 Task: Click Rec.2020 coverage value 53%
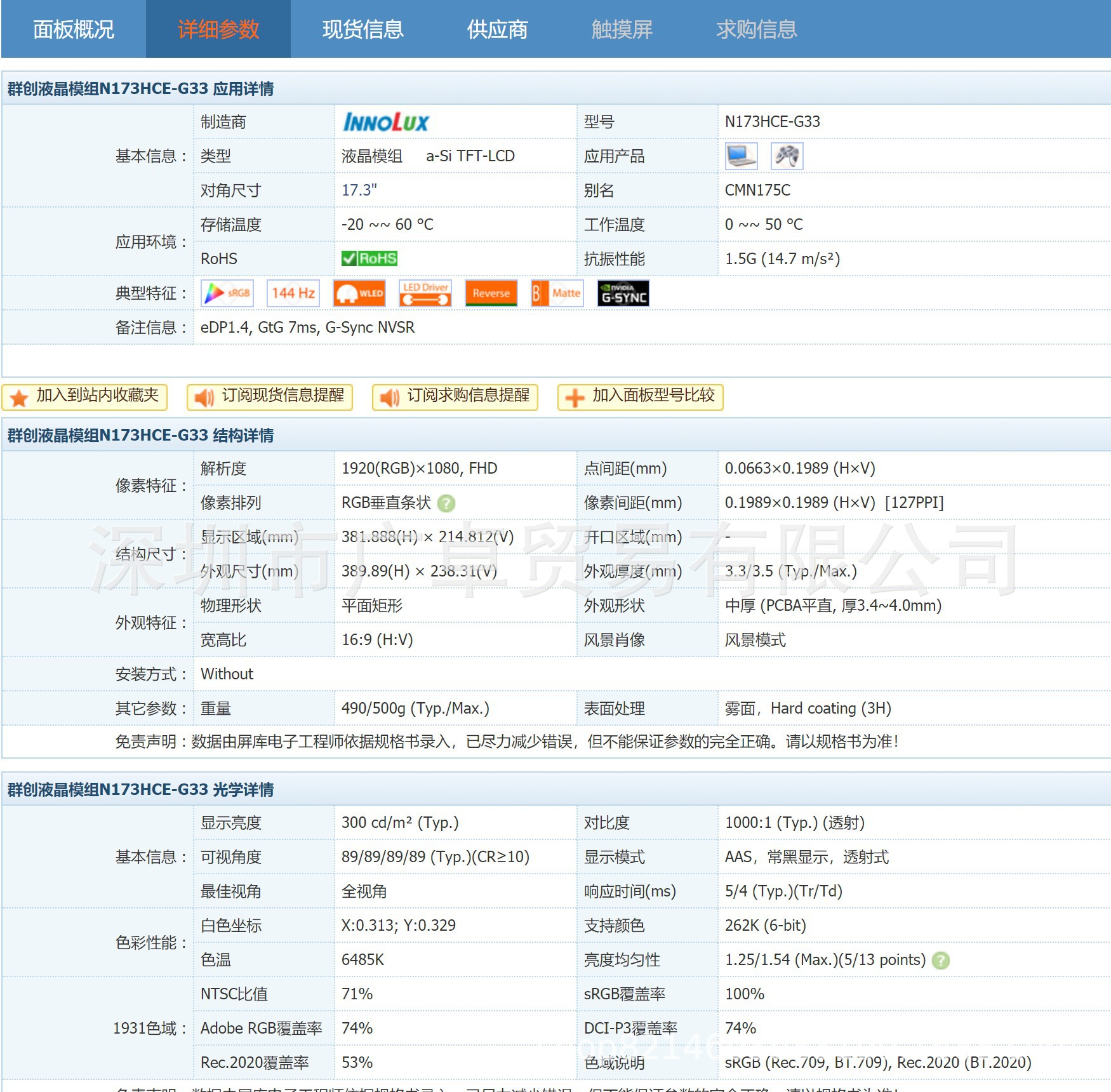click(x=357, y=1063)
